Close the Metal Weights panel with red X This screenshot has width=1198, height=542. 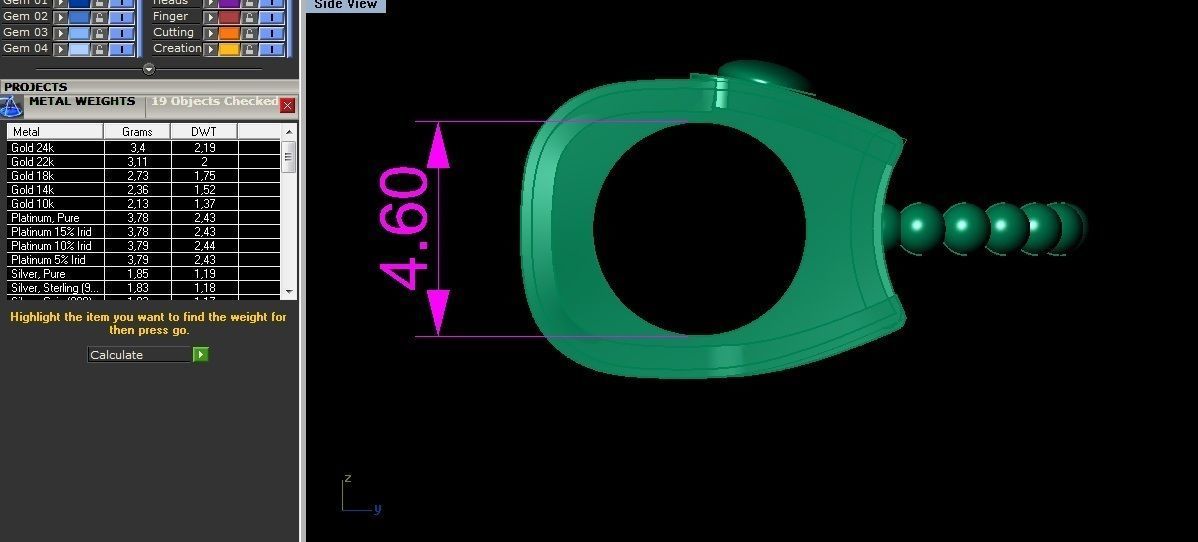(x=287, y=105)
